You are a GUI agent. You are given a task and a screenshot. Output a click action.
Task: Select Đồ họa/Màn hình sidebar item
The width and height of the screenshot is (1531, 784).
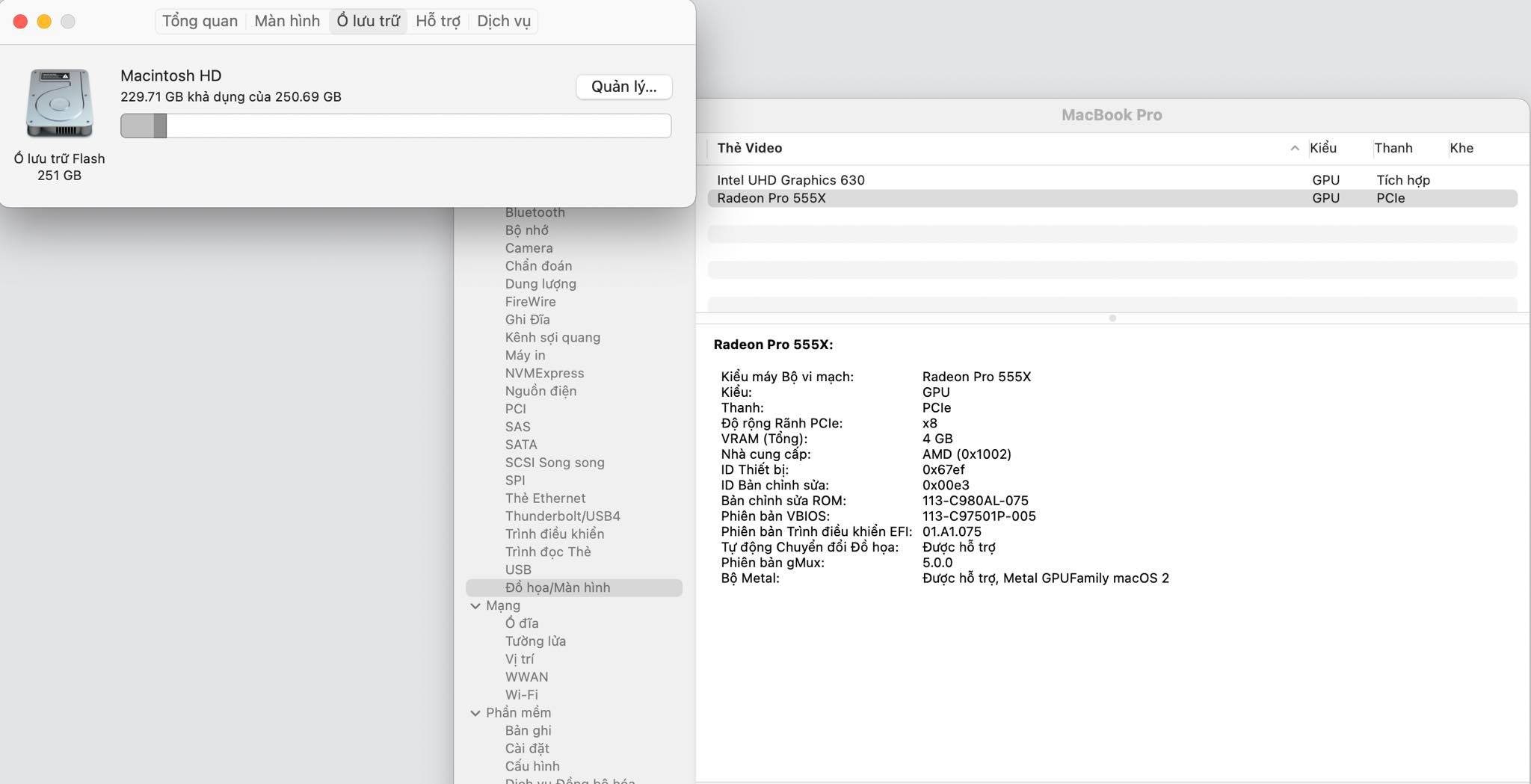tap(557, 588)
